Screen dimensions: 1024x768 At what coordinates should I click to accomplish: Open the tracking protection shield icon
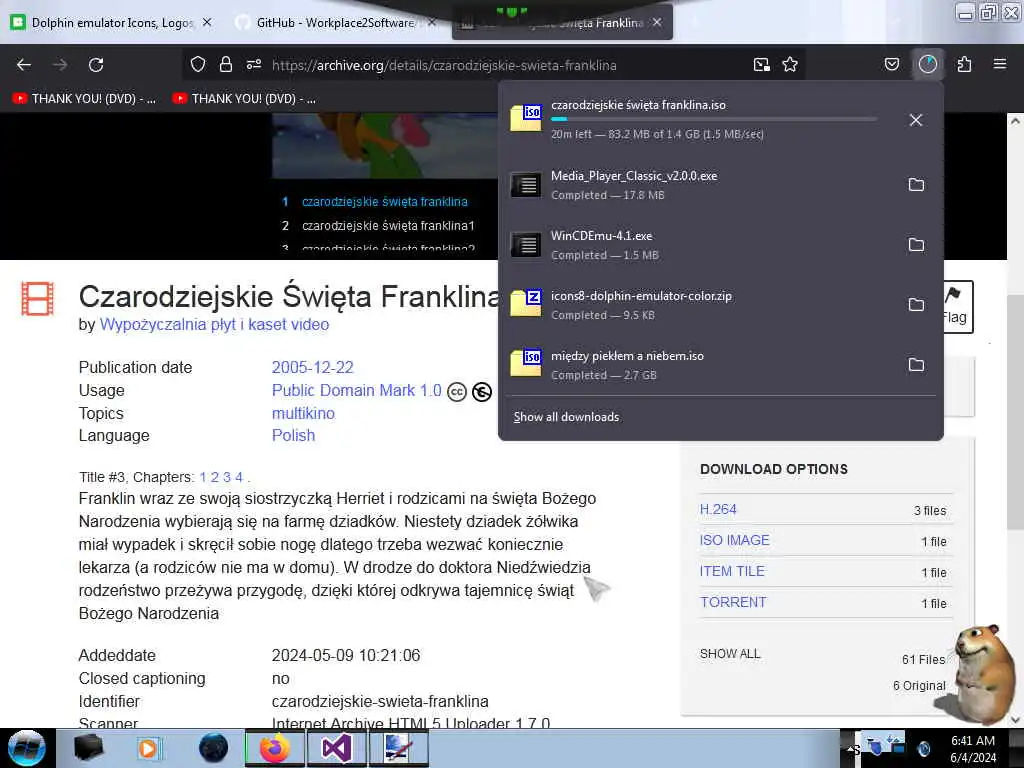tap(198, 65)
